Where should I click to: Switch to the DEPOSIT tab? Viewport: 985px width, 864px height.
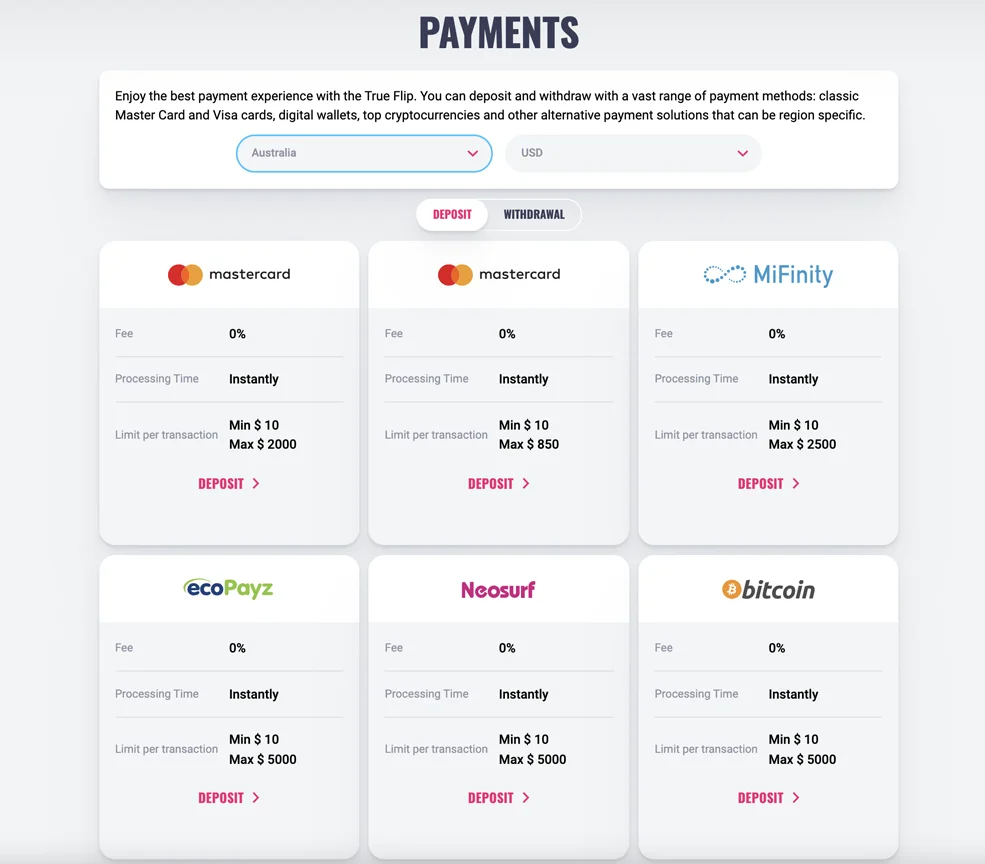click(452, 215)
